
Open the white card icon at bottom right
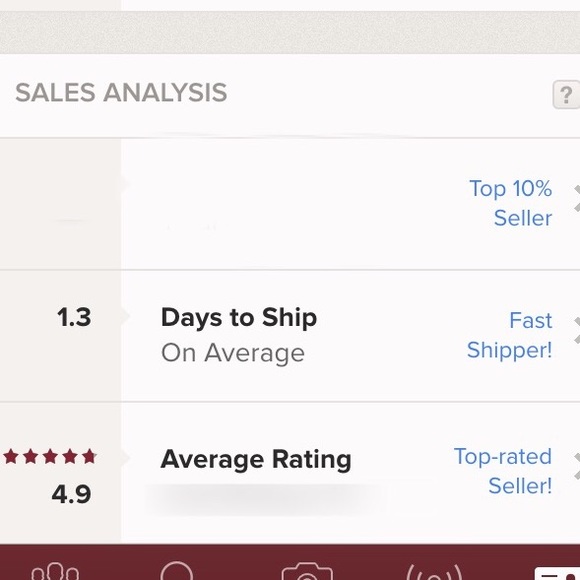557,573
